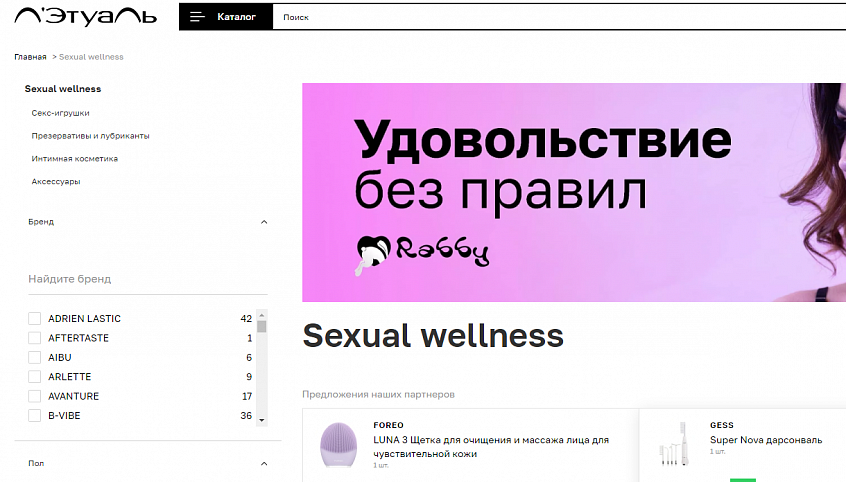Screen dimensions: 846x482
Task: Click the brand list scrollbar thumb
Action: point(262,327)
